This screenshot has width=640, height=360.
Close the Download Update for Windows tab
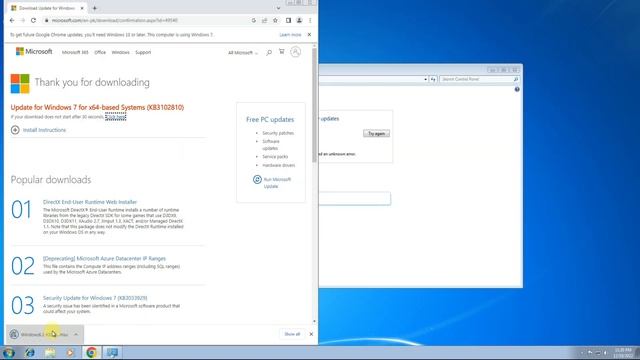click(x=82, y=8)
